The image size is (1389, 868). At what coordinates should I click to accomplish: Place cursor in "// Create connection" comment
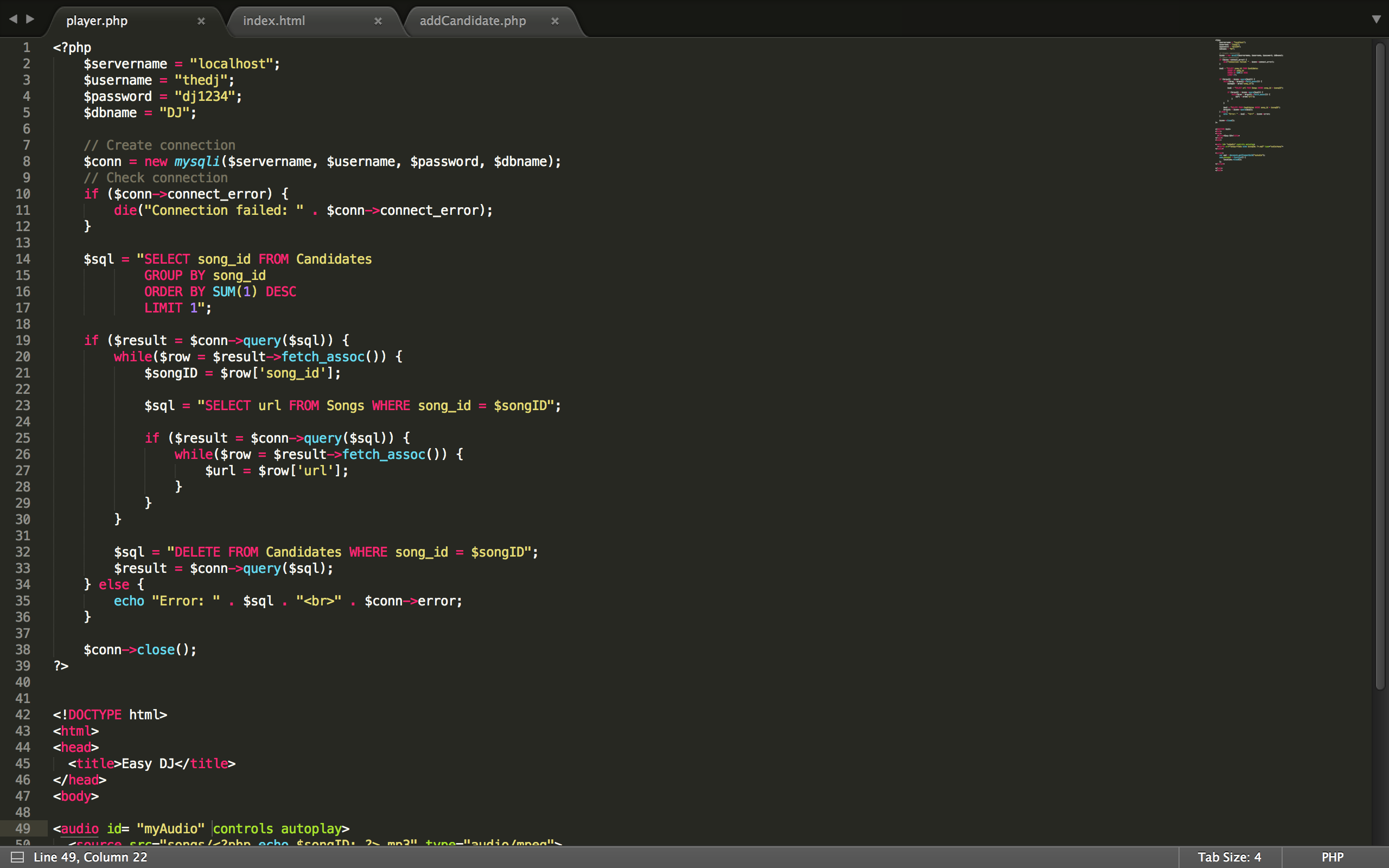coord(160,145)
